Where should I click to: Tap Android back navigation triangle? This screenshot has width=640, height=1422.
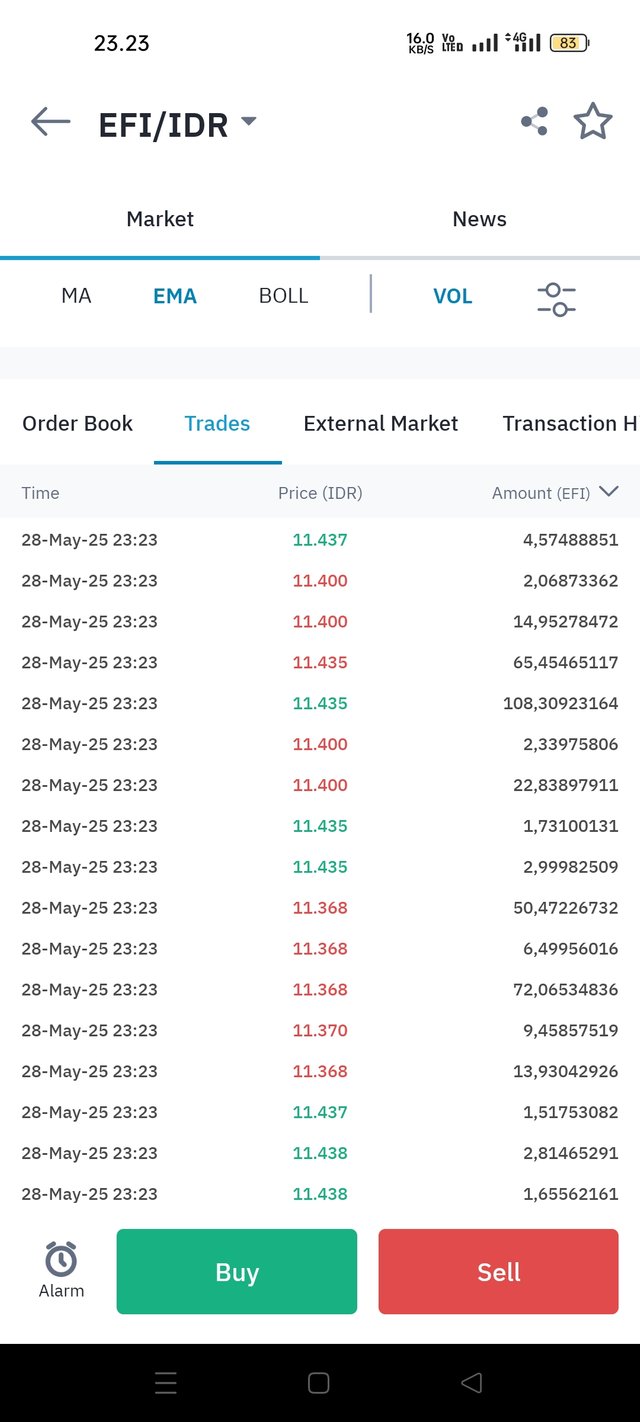click(471, 1383)
